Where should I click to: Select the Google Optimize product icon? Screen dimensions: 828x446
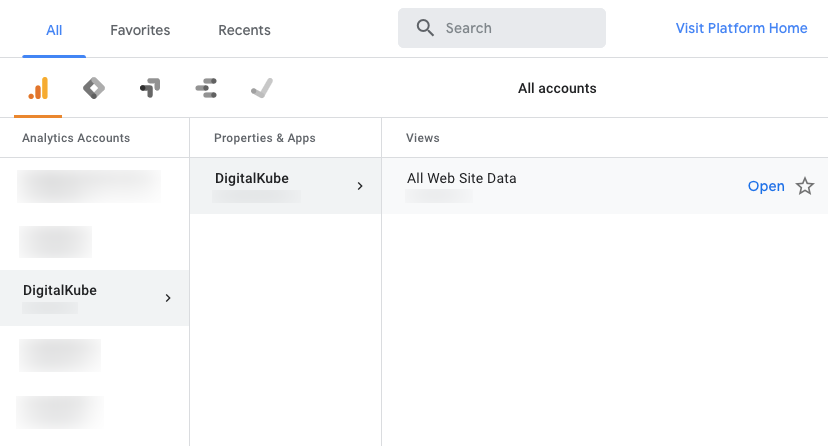coord(150,89)
